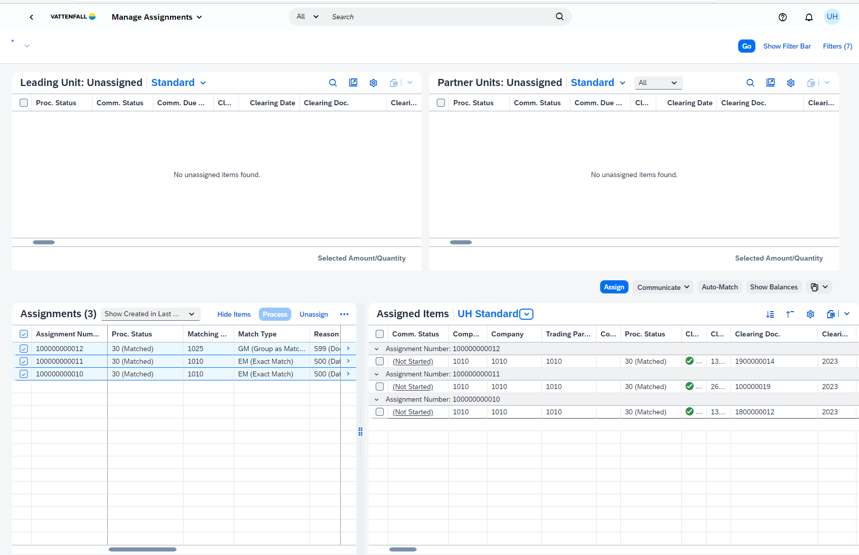Open details arrow for assignment 100000000010
The image size is (859, 555).
point(348,374)
